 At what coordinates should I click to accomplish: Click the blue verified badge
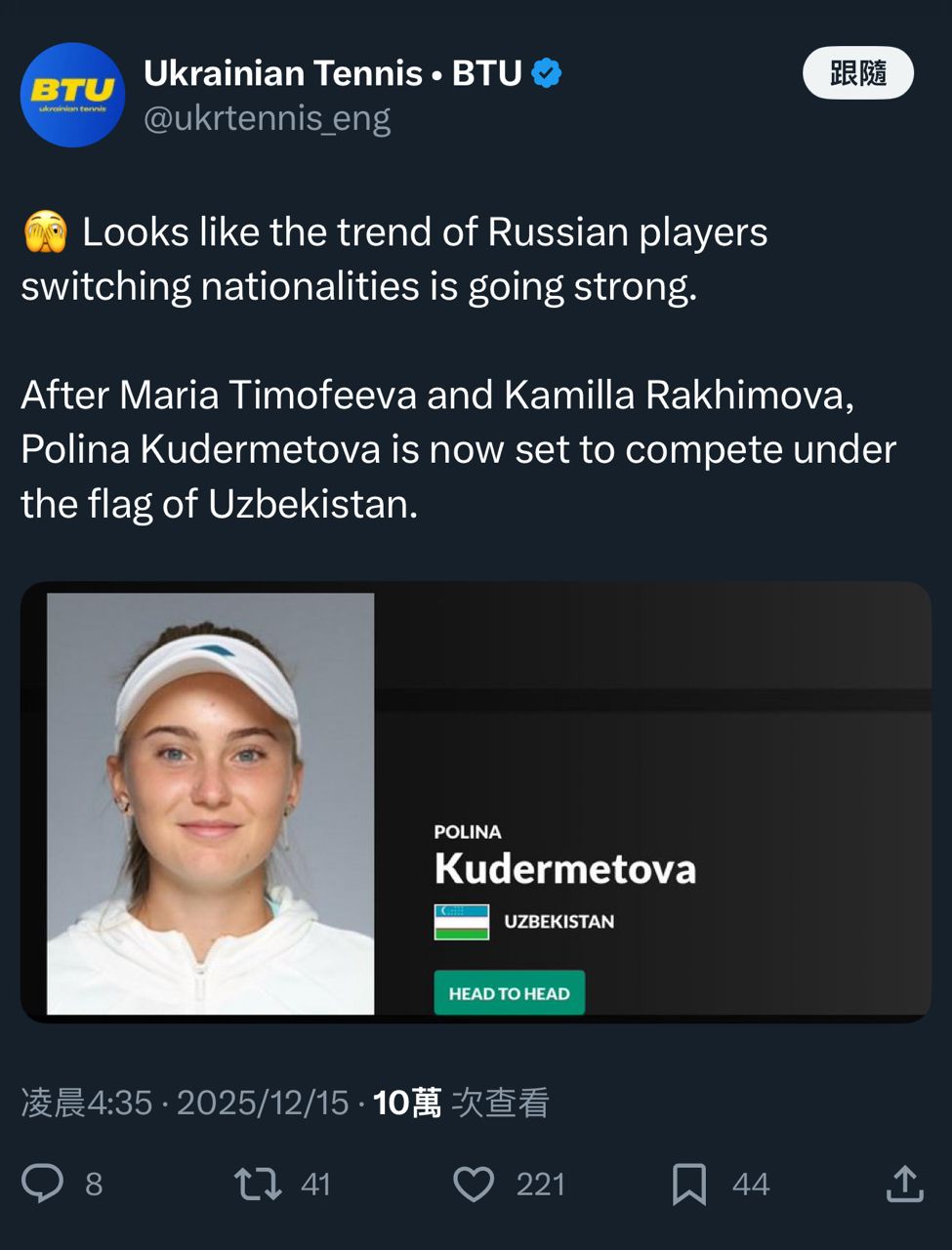[x=547, y=73]
